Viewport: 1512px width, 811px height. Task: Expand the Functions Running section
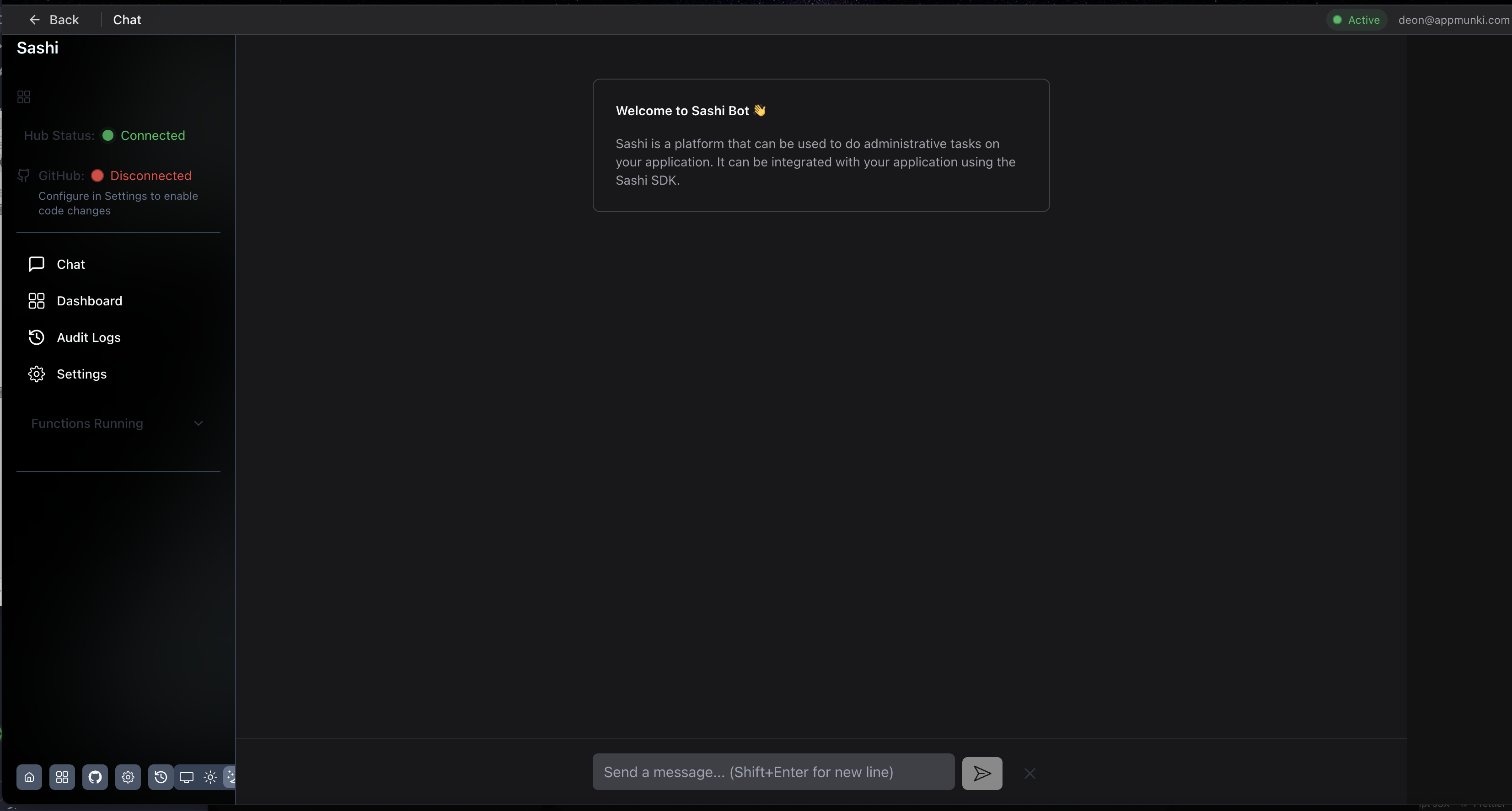[87, 423]
